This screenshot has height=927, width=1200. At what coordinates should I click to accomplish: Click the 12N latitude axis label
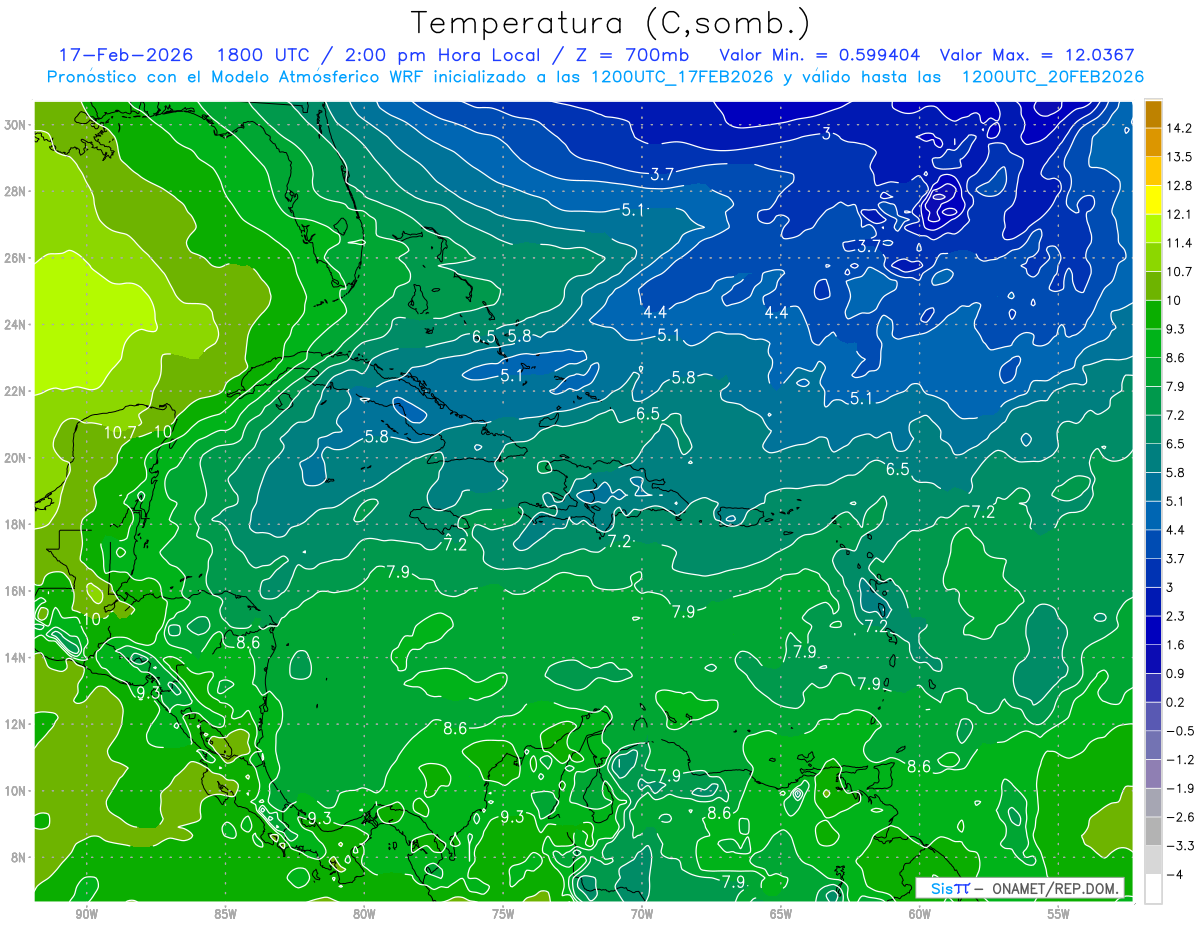coord(15,724)
